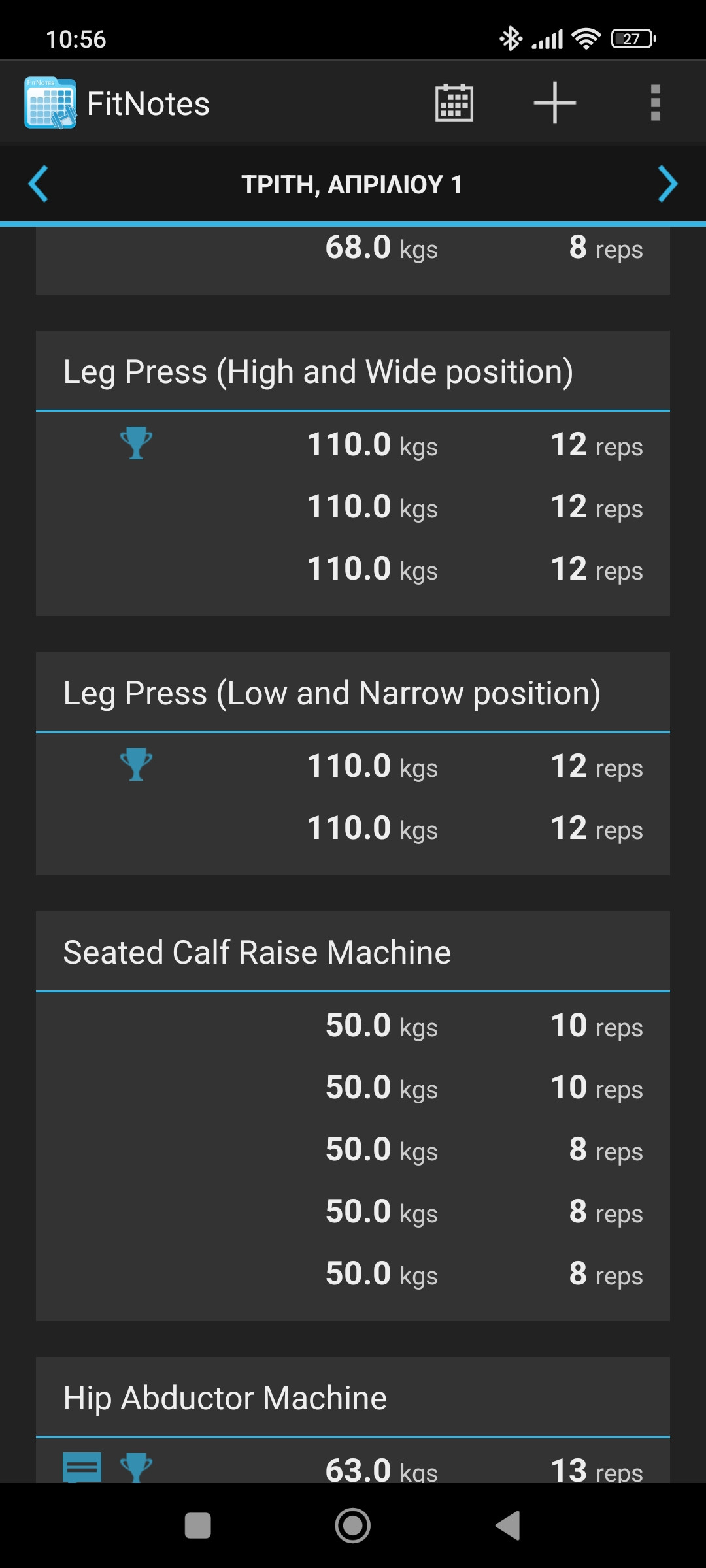
Task: Tap the FitNotes app logo
Action: point(50,103)
